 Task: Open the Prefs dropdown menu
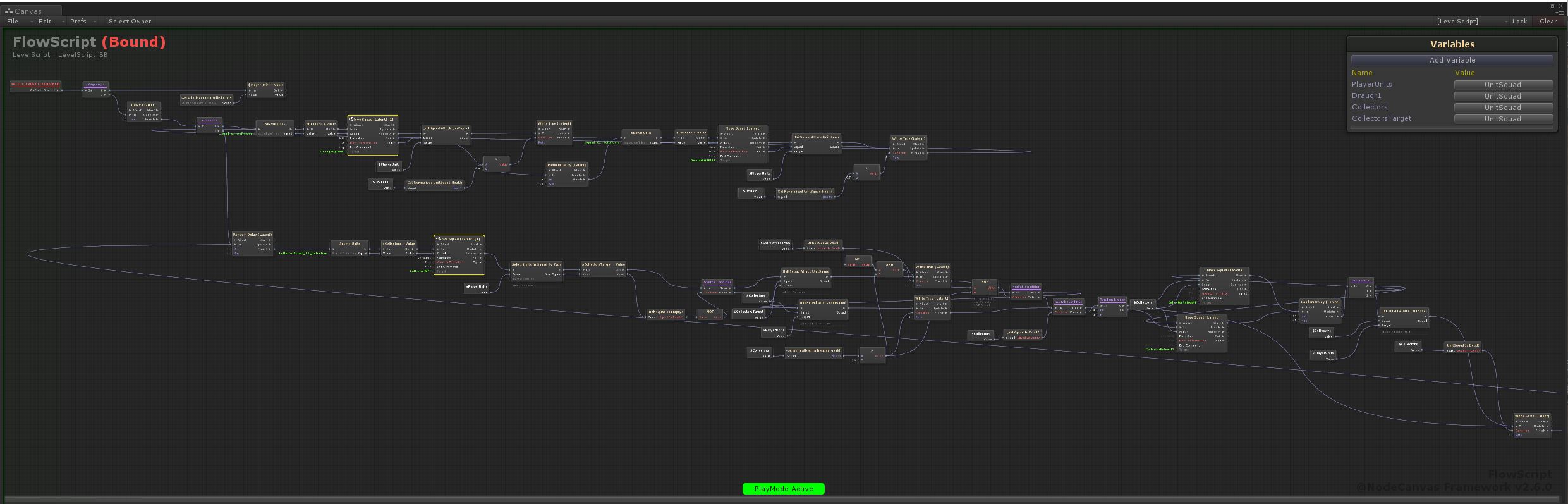pos(78,21)
